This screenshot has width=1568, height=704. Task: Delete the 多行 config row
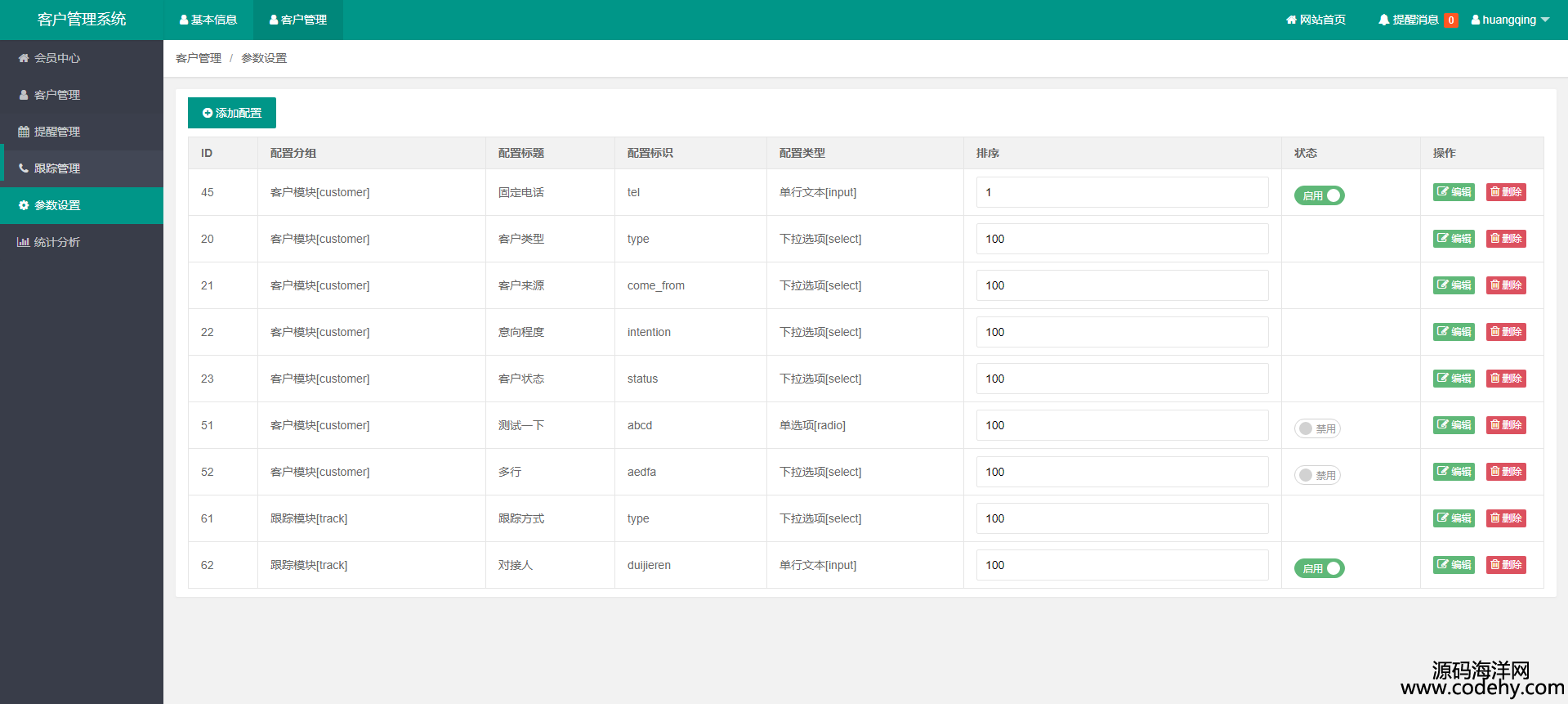point(1506,472)
